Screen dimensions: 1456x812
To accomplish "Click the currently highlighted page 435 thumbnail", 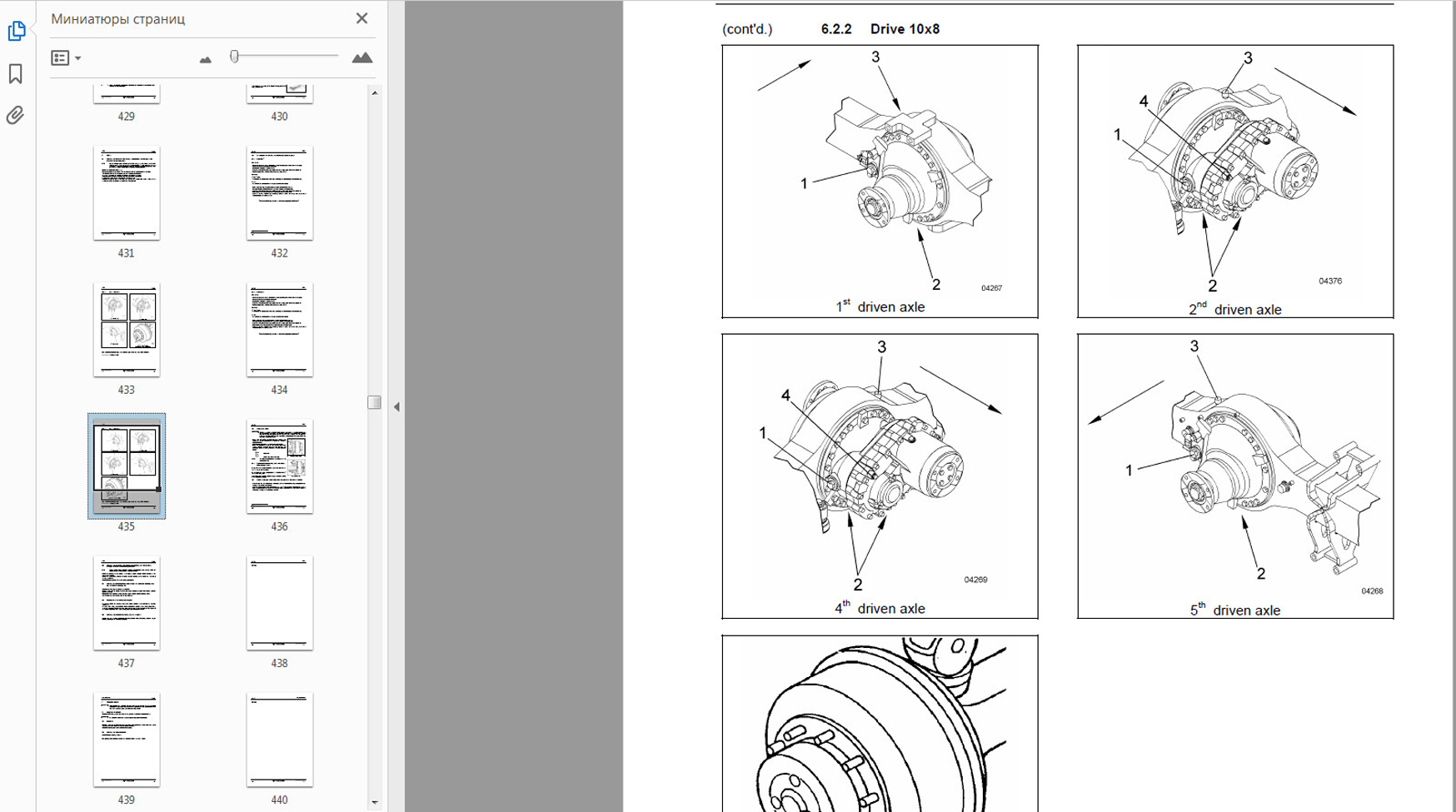I will (x=127, y=466).
